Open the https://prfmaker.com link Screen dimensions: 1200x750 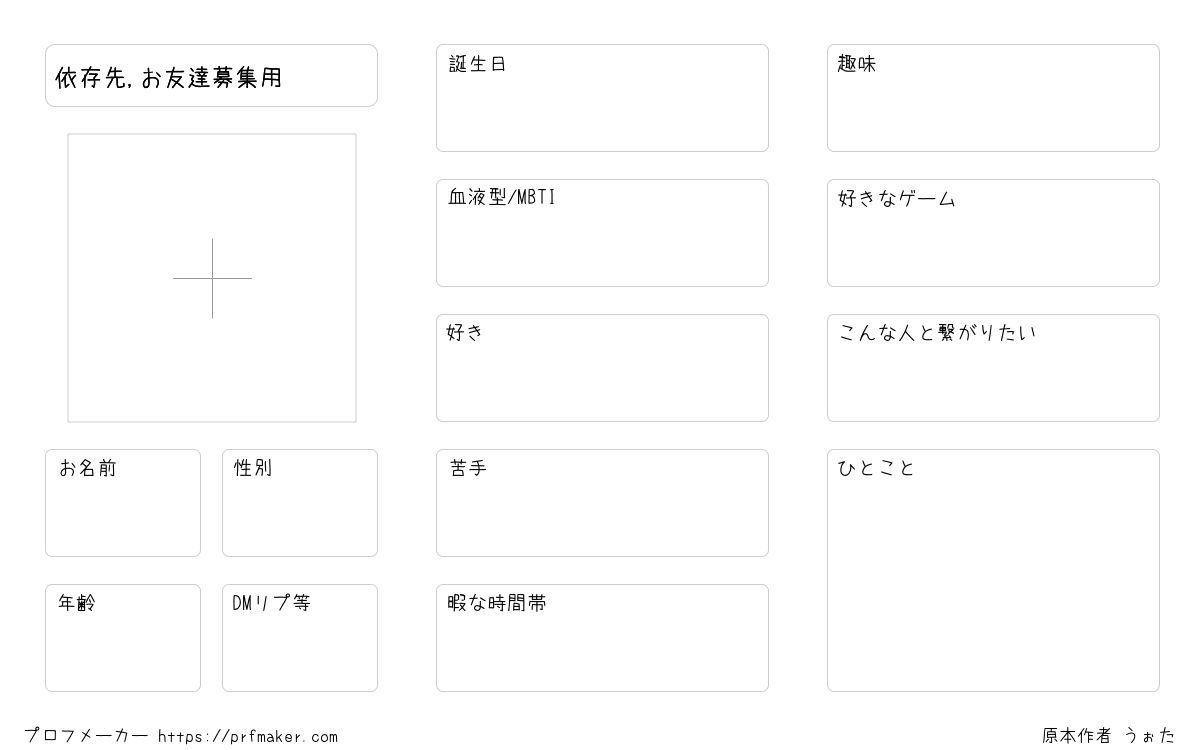pos(248,737)
